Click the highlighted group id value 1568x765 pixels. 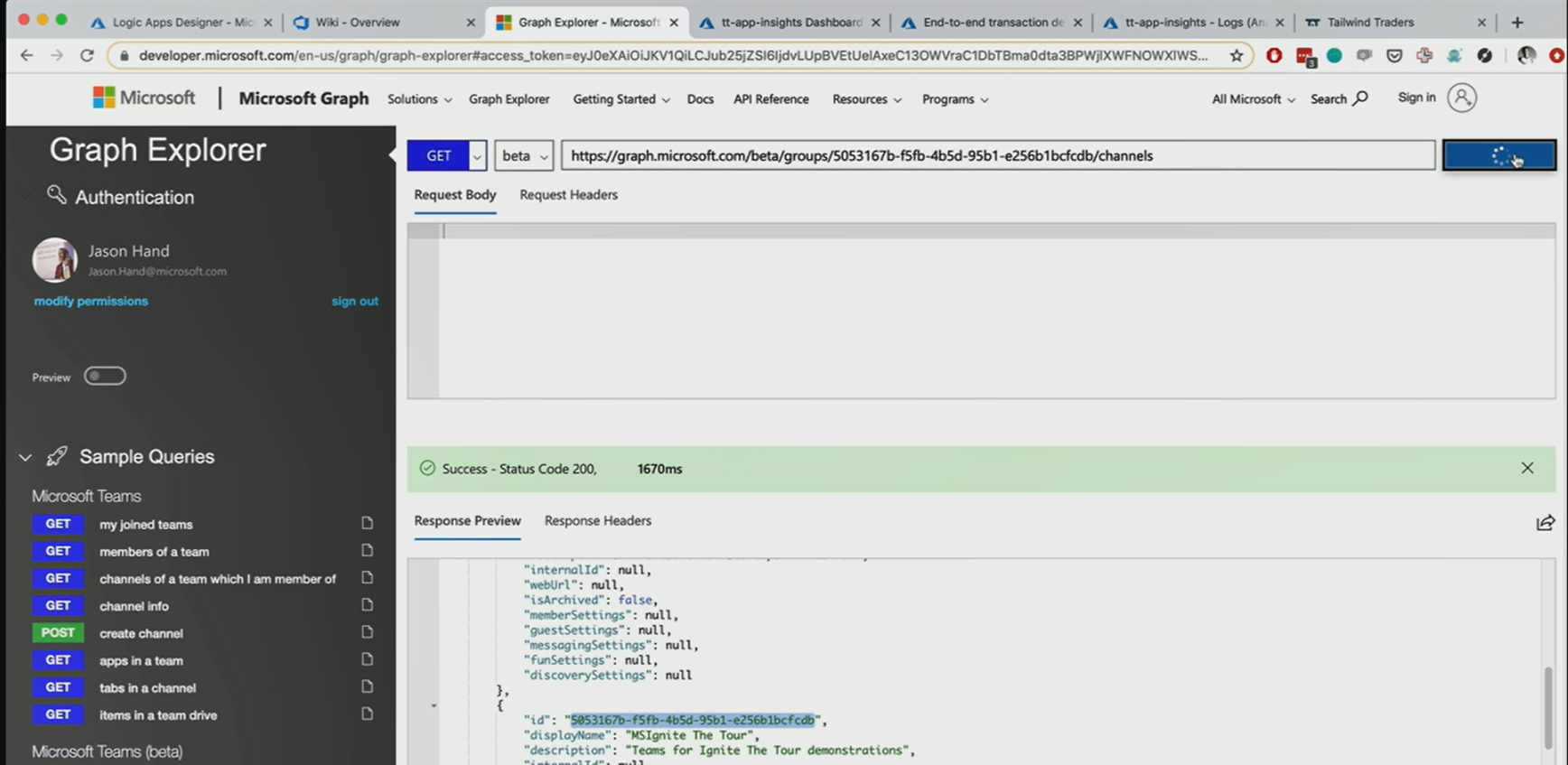click(x=692, y=720)
